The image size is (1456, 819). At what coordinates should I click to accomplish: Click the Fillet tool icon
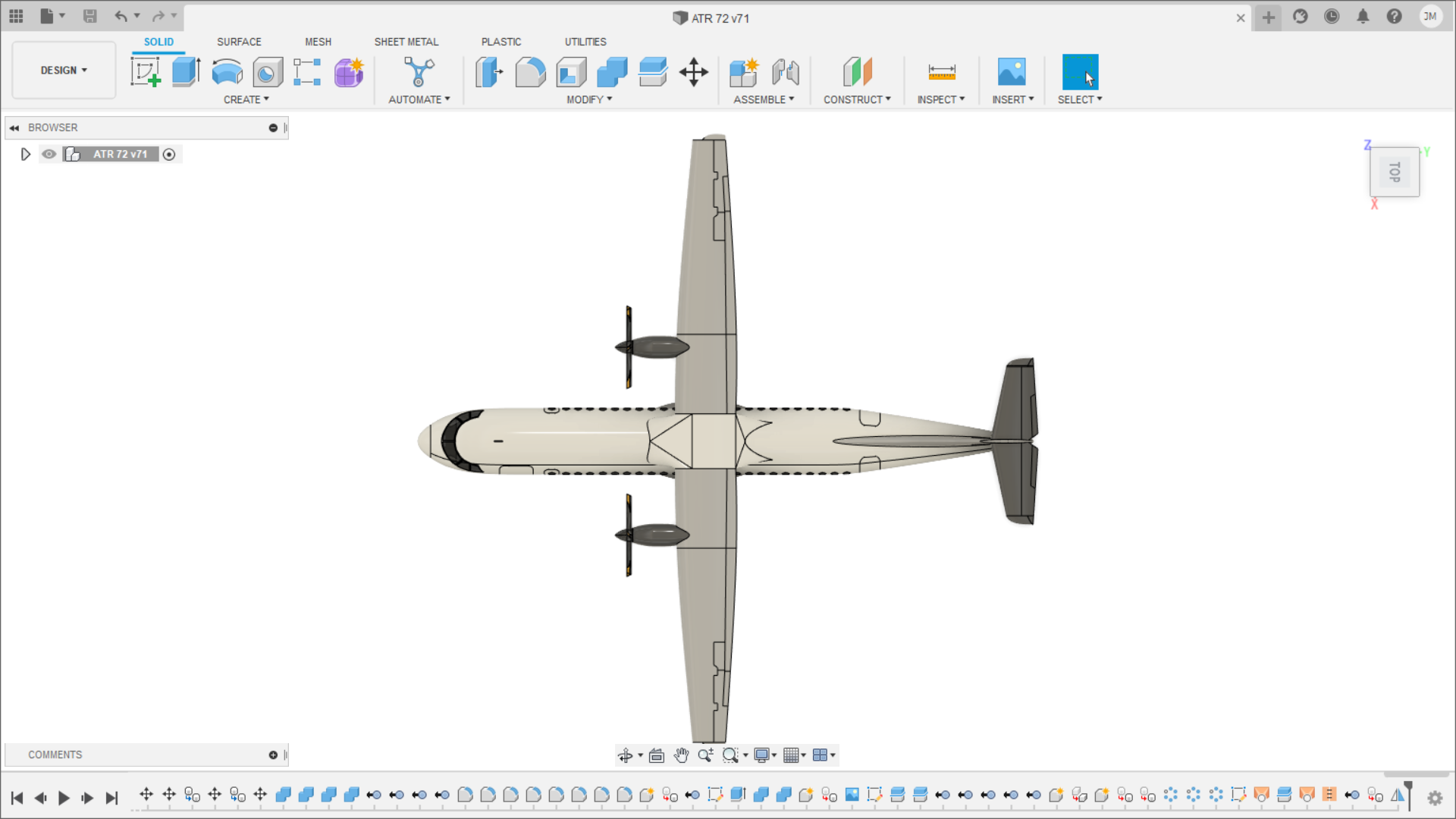[x=530, y=72]
